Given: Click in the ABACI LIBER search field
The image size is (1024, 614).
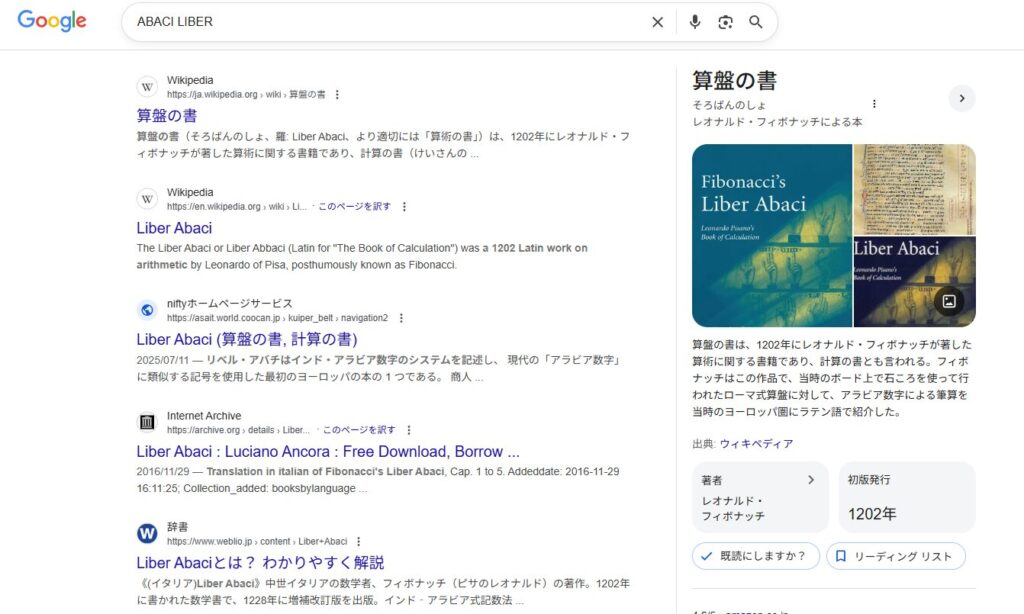Looking at the screenshot, I should point(380,22).
